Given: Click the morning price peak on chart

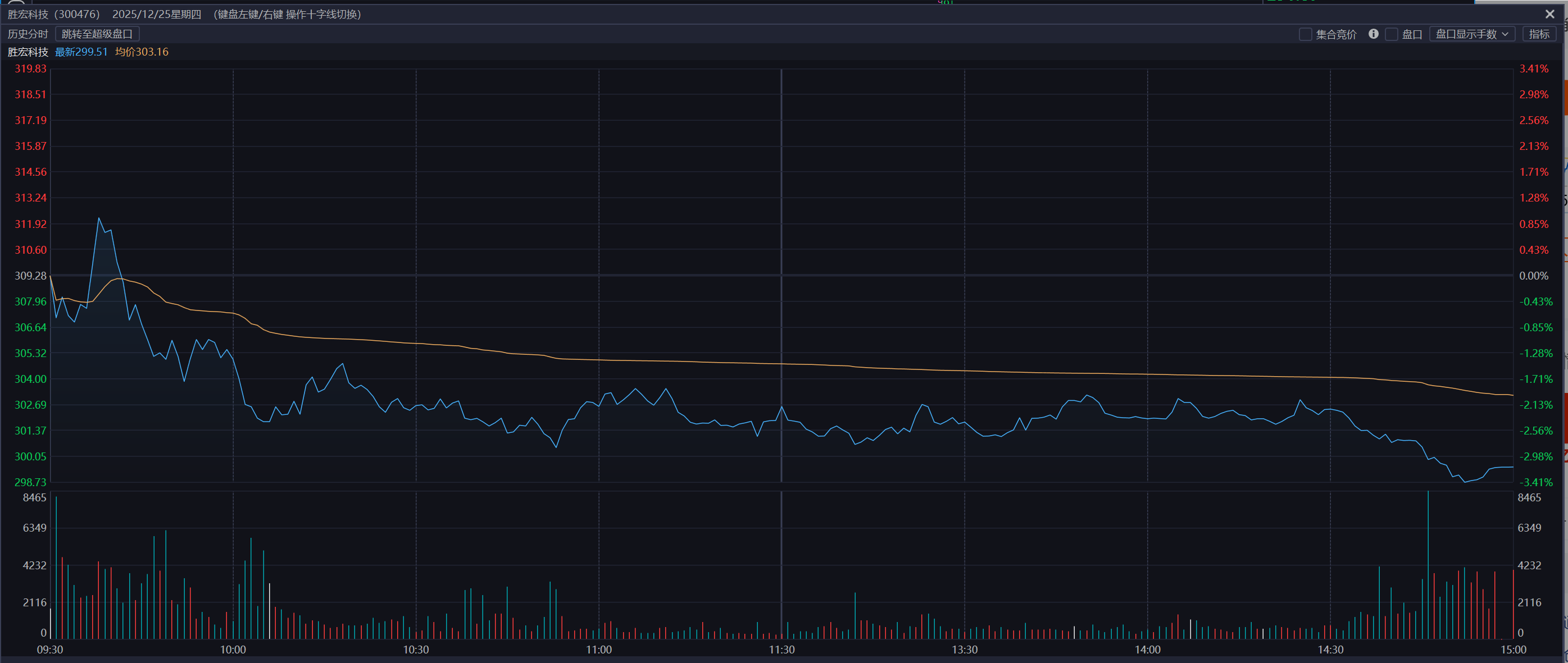Looking at the screenshot, I should [x=99, y=218].
